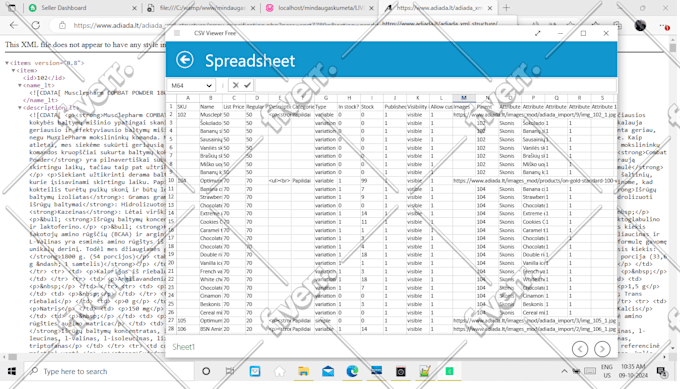The width and height of the screenshot is (680, 389).
Task: Click the browser back button
Action: (14, 25)
